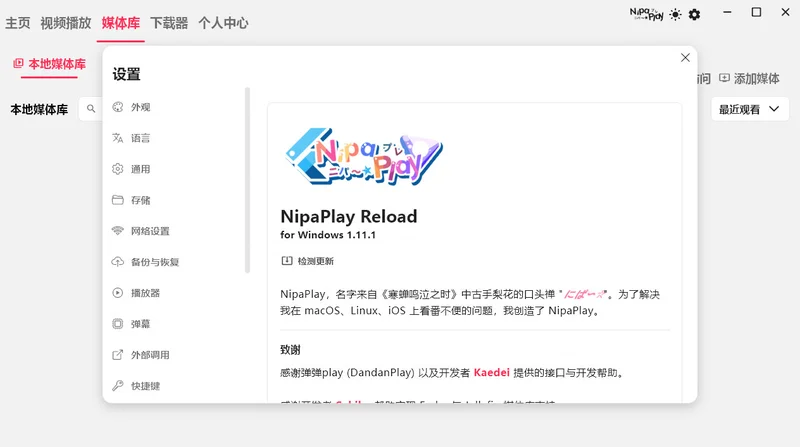Click the 设置 dialog title

pos(126,74)
